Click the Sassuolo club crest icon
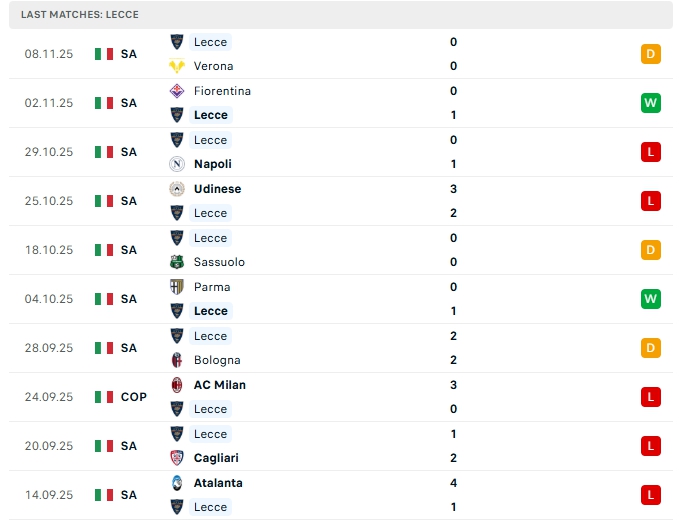Image resolution: width=683 pixels, height=521 pixels. point(177,262)
